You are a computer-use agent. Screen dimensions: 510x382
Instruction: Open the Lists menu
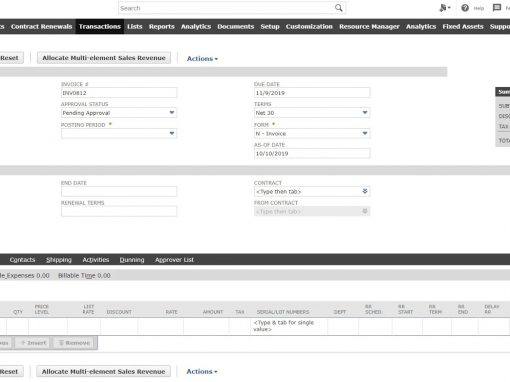coord(135,26)
